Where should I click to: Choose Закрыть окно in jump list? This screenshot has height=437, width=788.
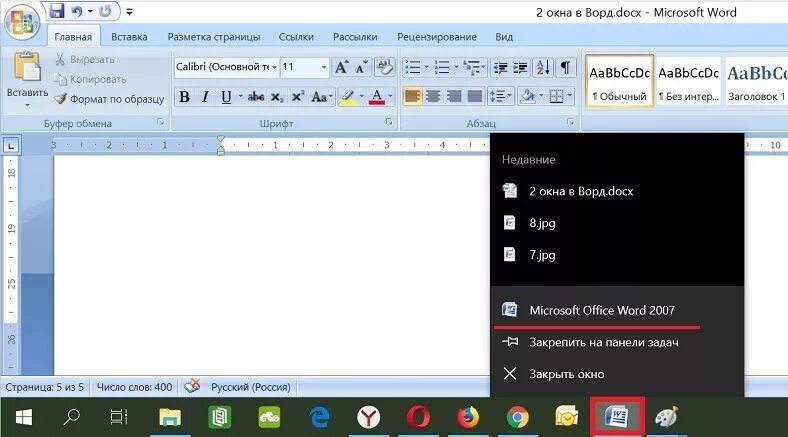coord(617,374)
